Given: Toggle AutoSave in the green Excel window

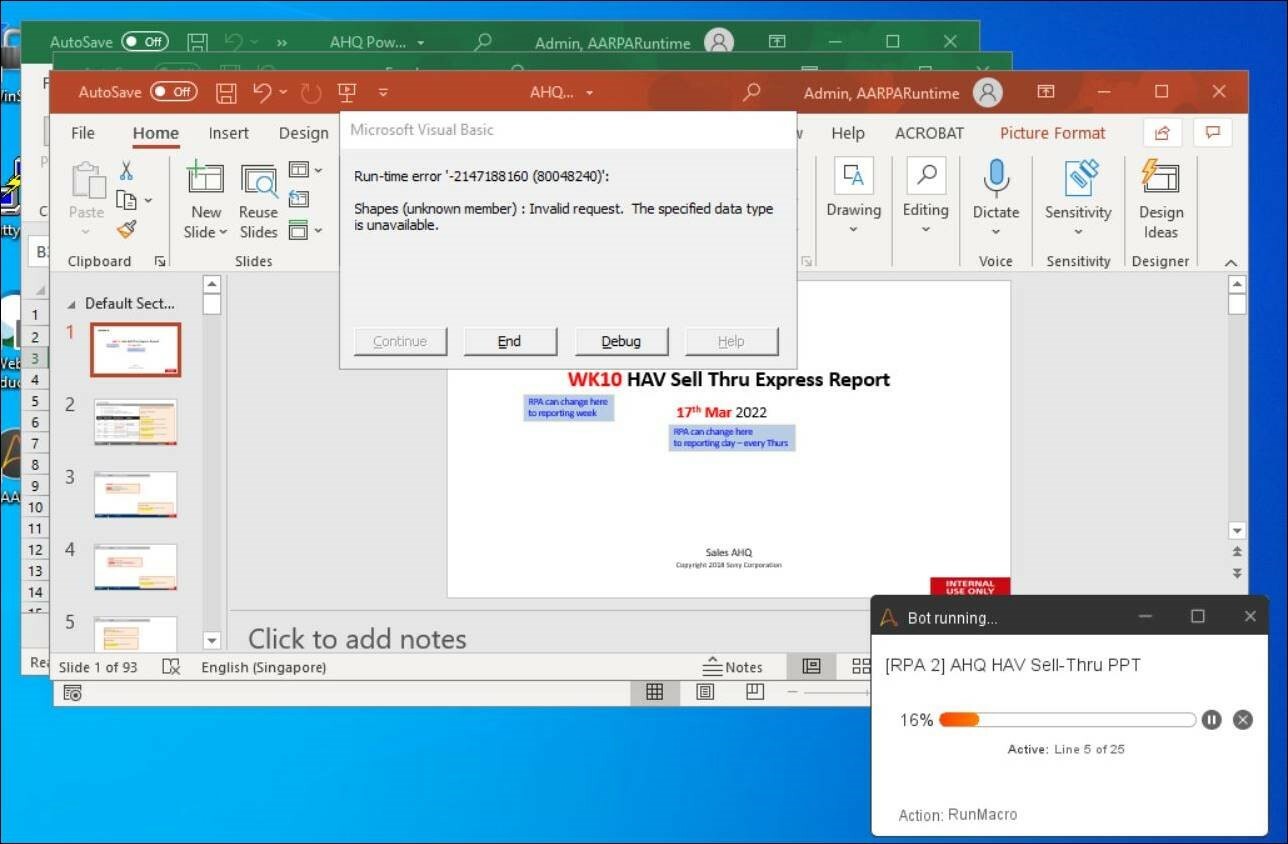Looking at the screenshot, I should pos(145,42).
